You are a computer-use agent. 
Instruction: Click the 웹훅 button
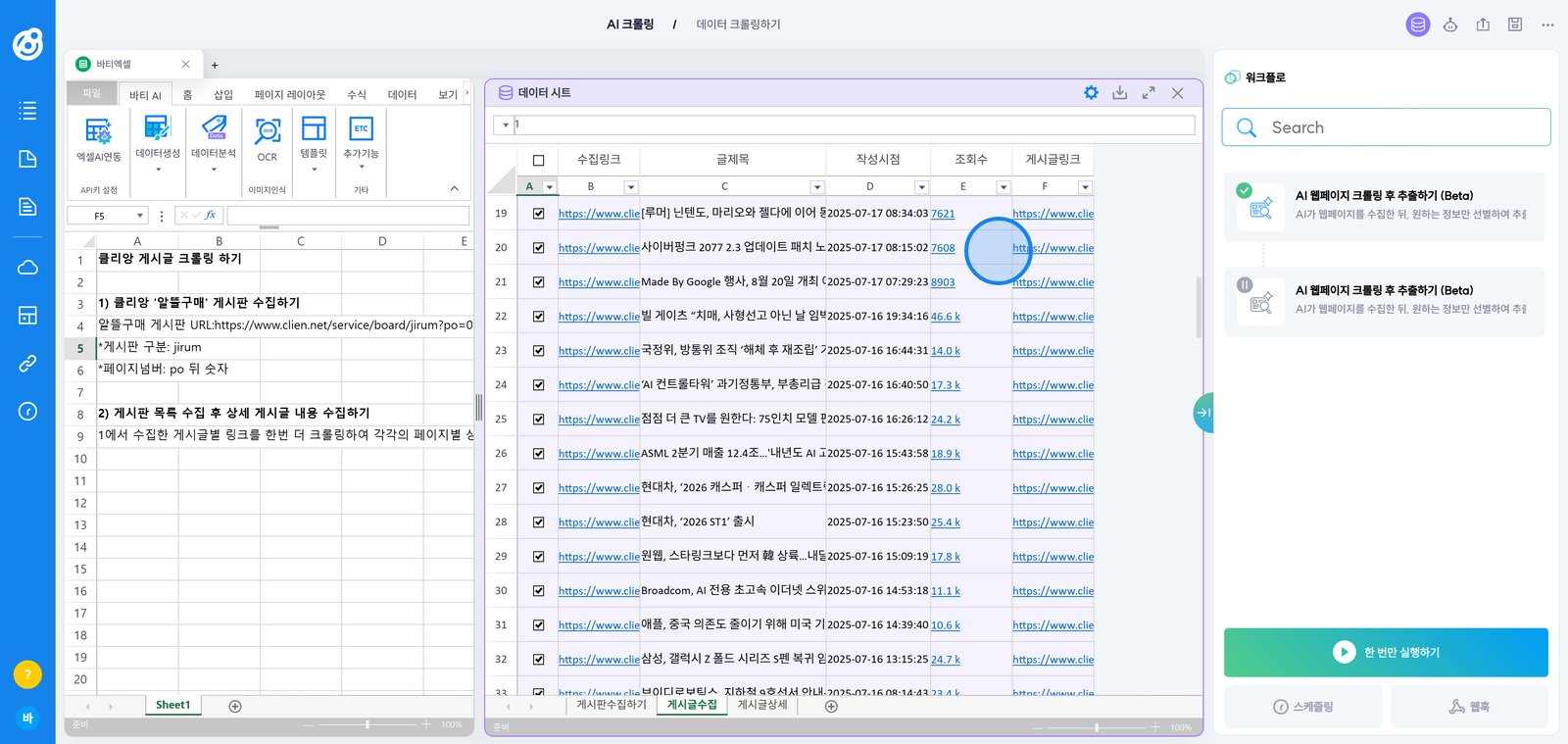tap(1469, 707)
